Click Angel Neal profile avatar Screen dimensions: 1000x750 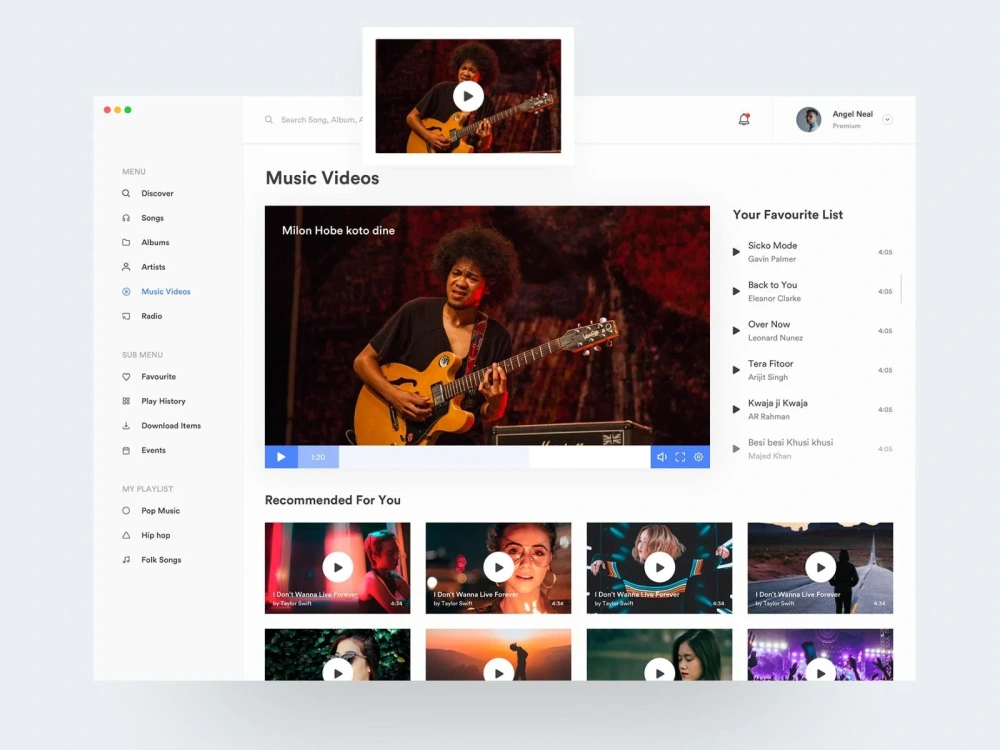click(809, 119)
